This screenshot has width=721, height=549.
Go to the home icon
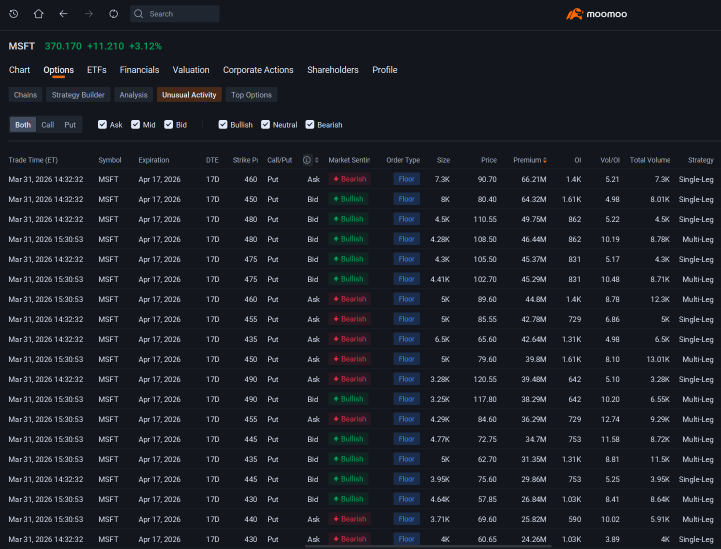pos(39,14)
